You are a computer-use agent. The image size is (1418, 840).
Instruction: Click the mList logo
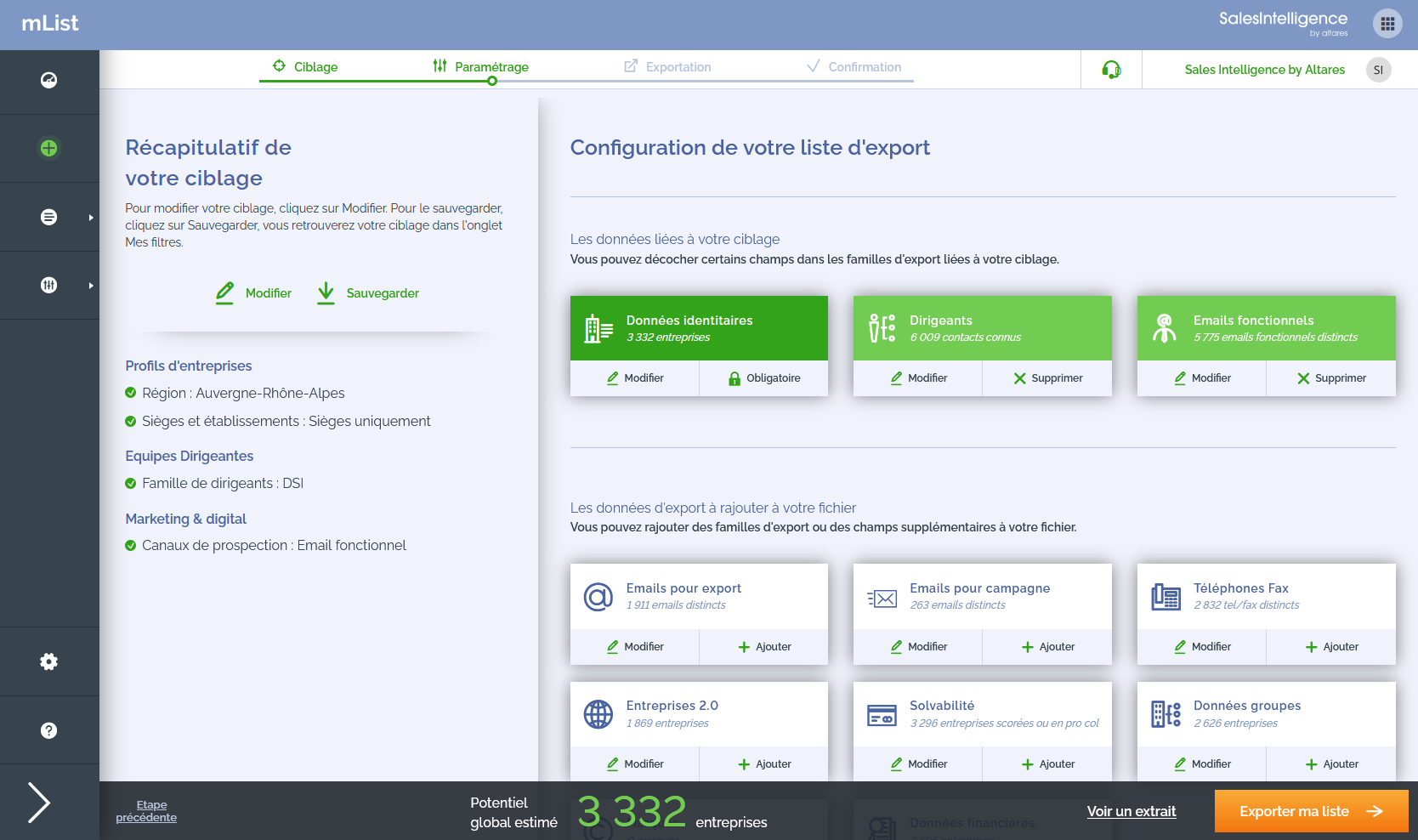[x=50, y=24]
